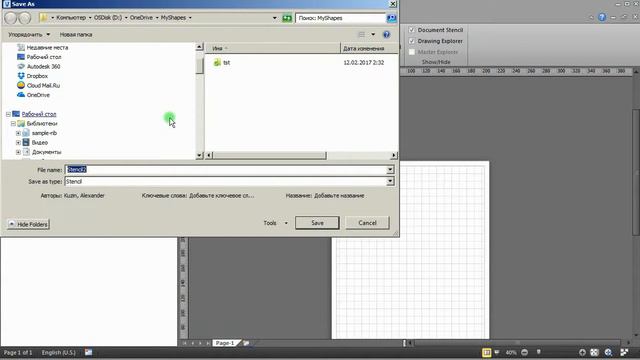Start the search with the search box icon

click(x=391, y=18)
